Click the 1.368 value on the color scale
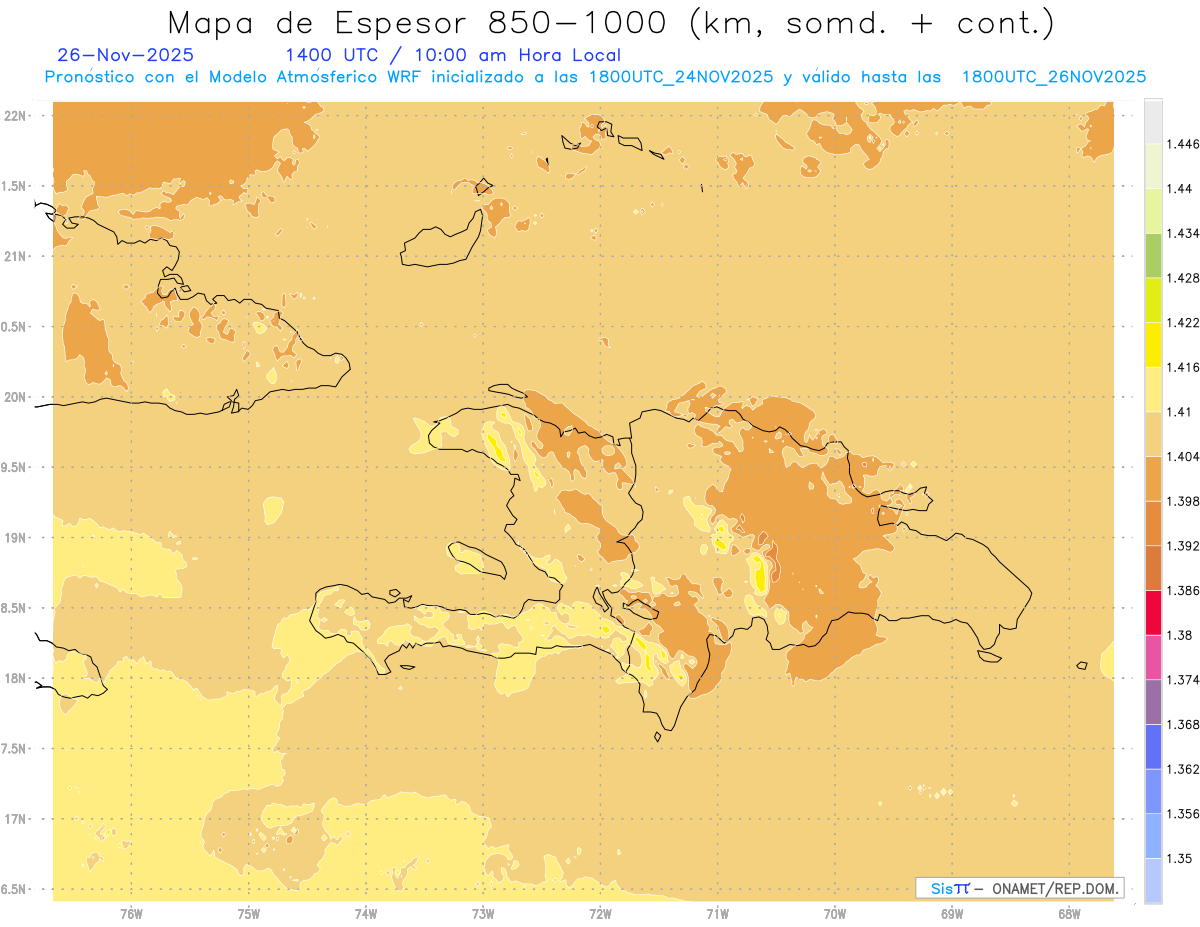Screen dimensions: 1200x927 click(x=1183, y=724)
